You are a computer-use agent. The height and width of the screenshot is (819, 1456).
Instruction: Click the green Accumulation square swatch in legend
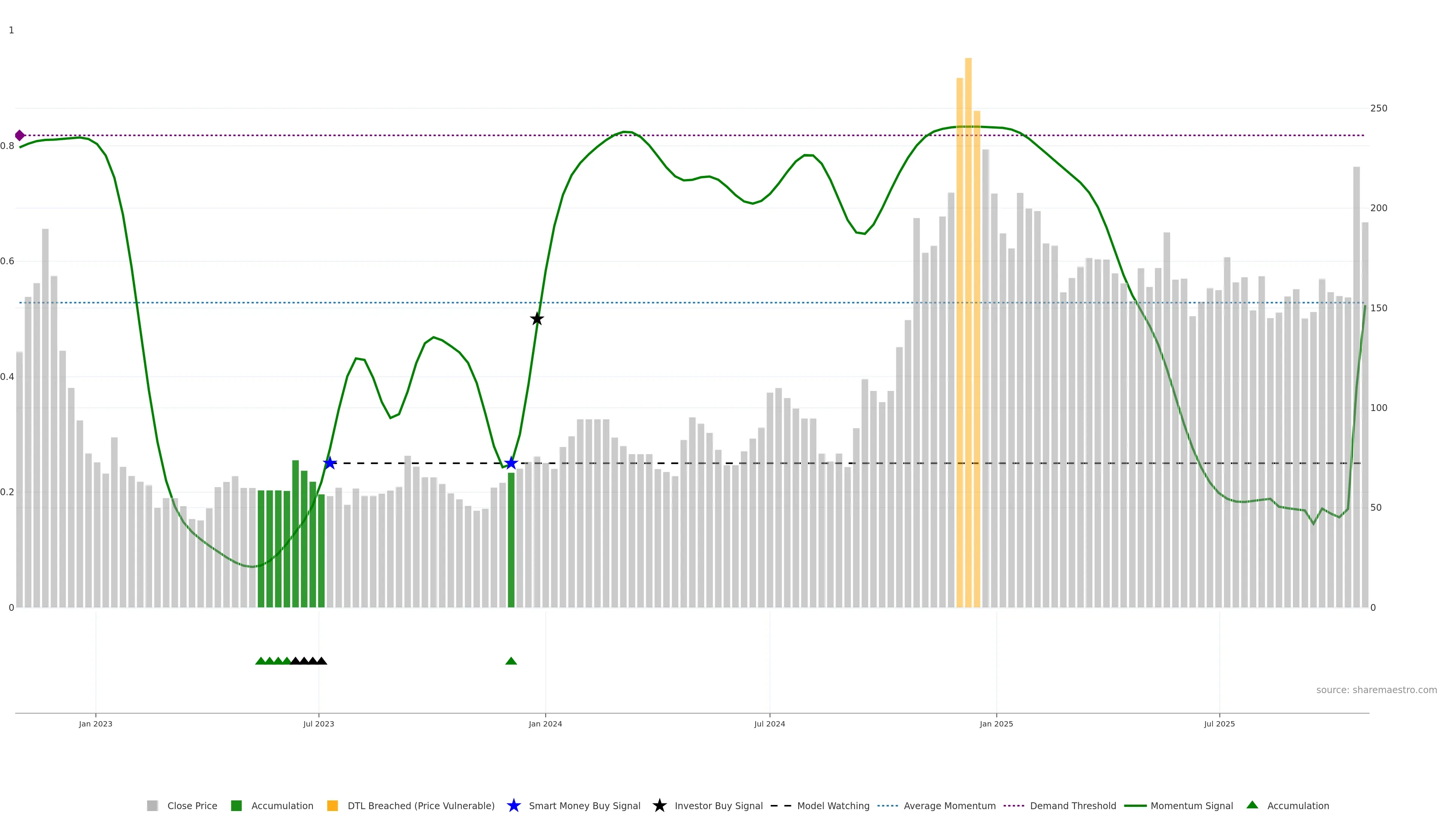point(236,805)
